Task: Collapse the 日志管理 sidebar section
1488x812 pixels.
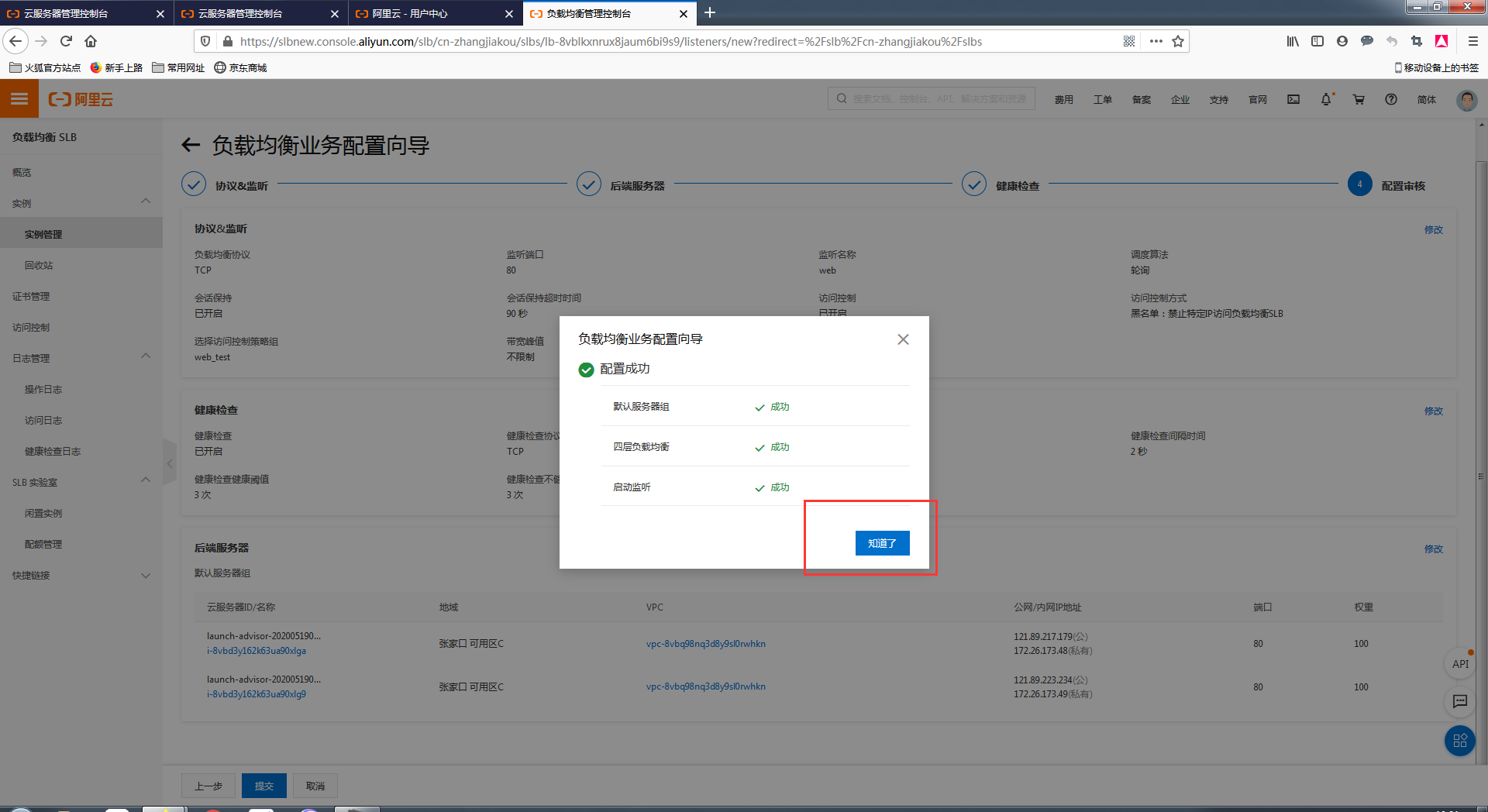Action: (x=146, y=357)
